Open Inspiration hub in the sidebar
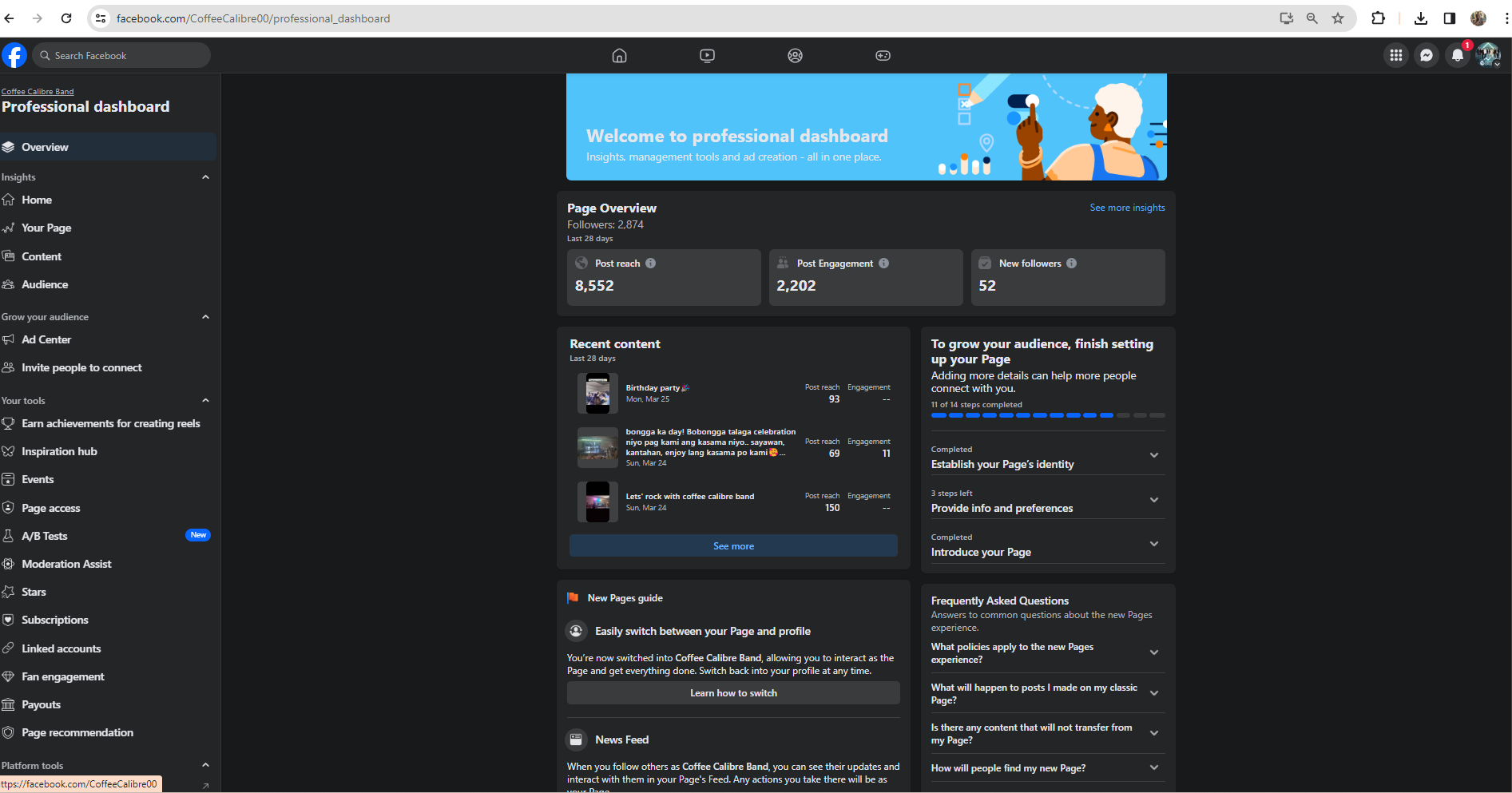Viewport: 1512px width, 793px height. point(108,451)
